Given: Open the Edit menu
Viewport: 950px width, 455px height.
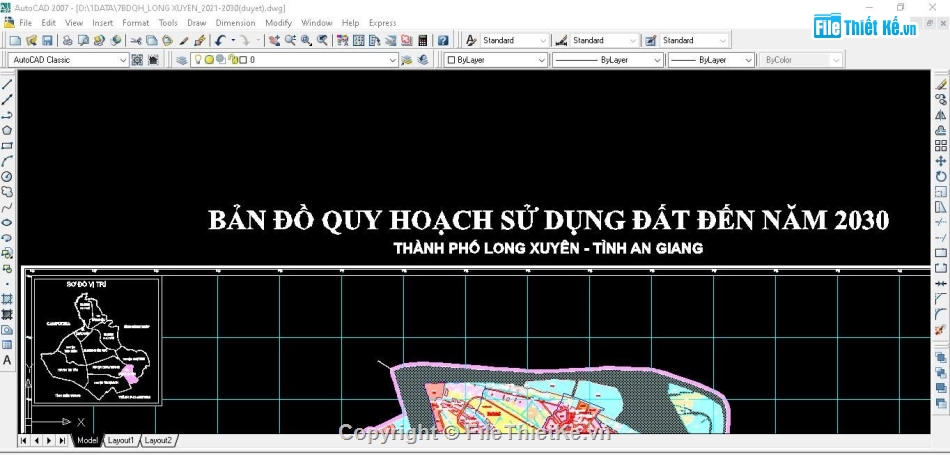Looking at the screenshot, I should pyautogui.click(x=48, y=23).
